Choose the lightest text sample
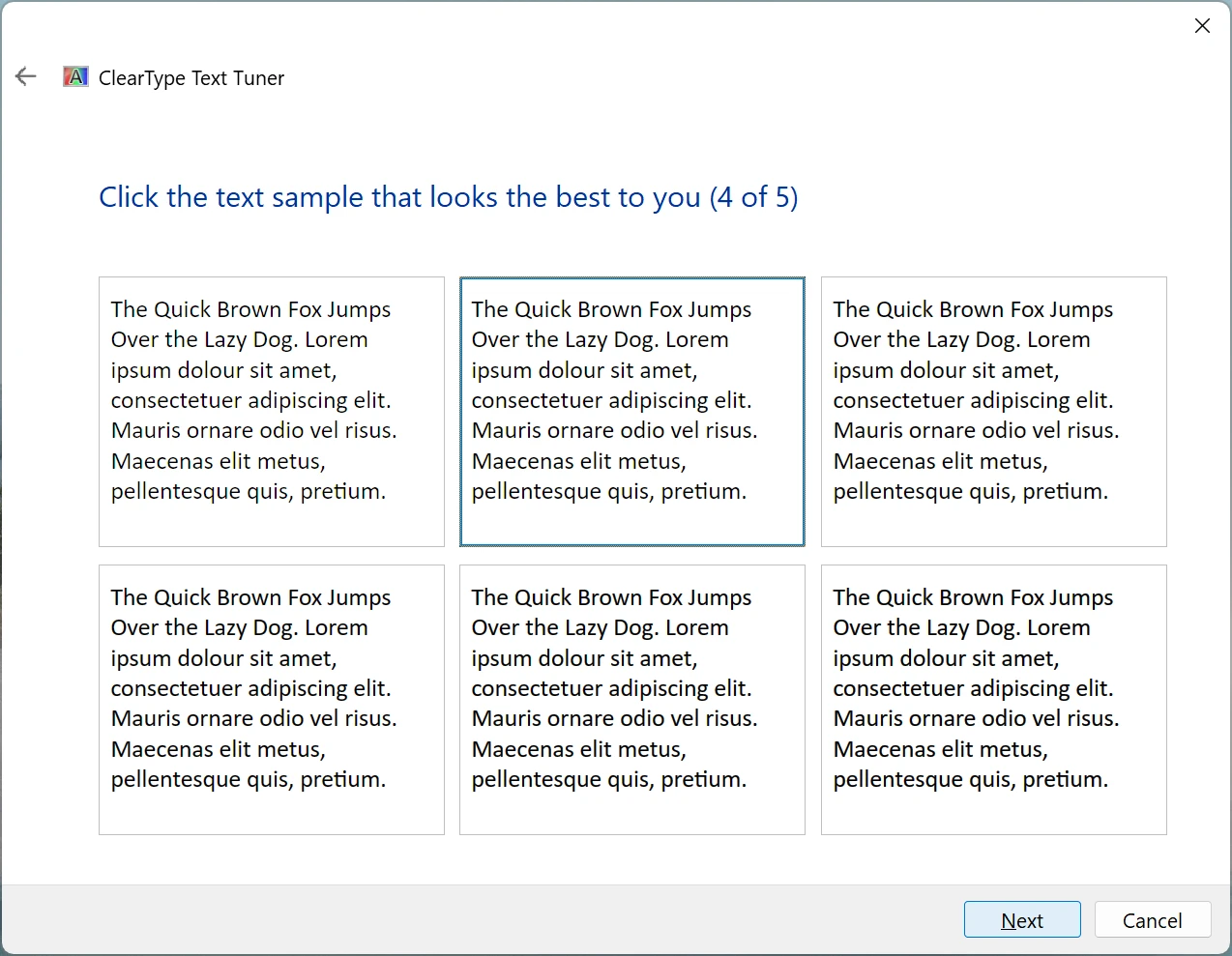1232x956 pixels. pos(271,412)
